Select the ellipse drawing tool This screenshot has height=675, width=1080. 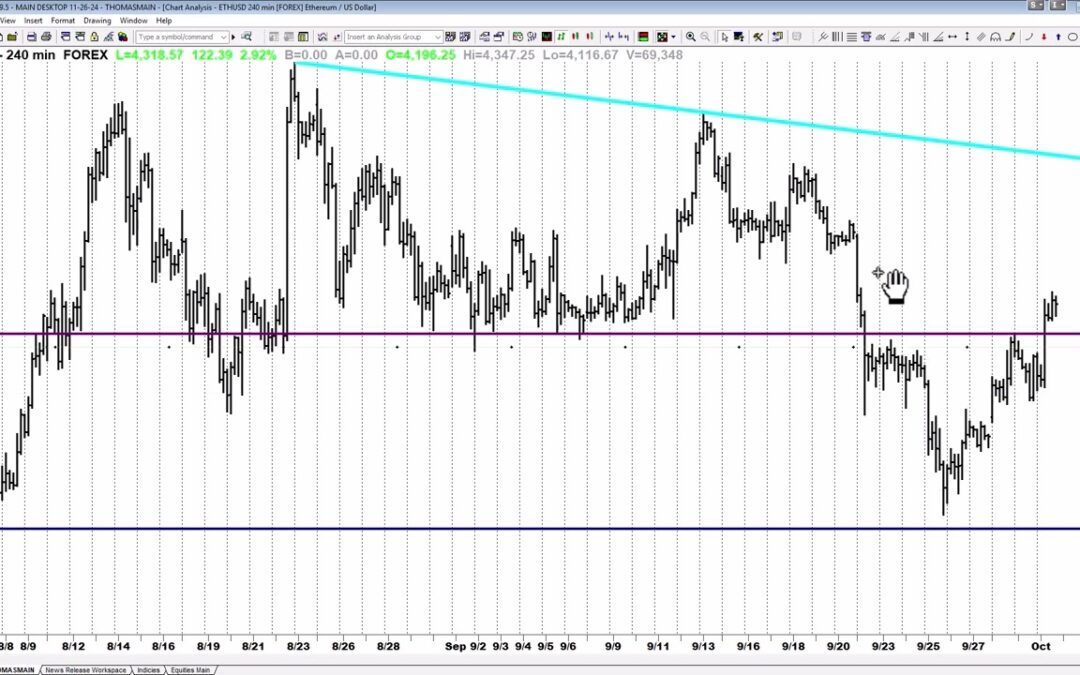[1072, 37]
